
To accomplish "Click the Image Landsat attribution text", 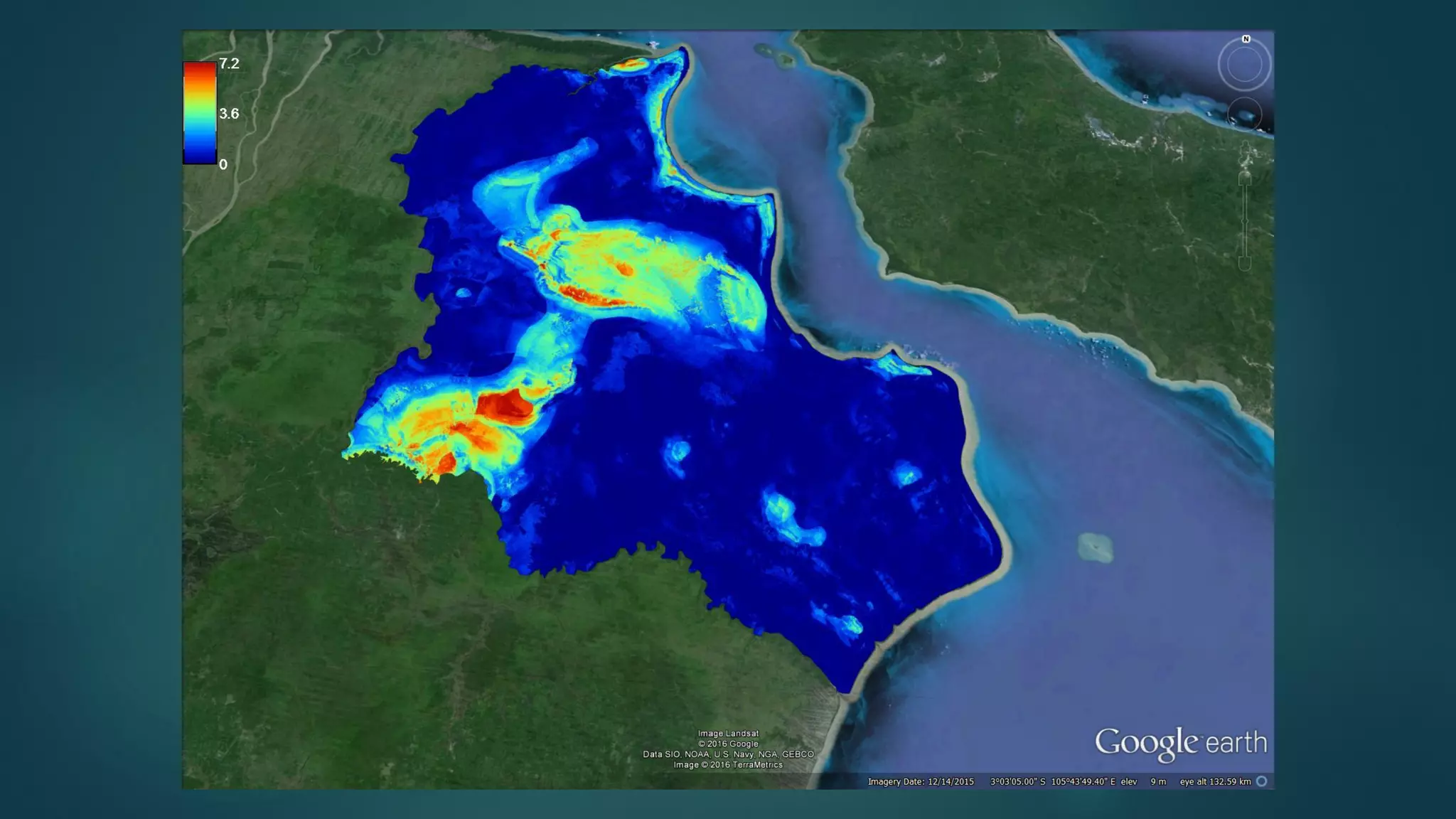I will [728, 734].
